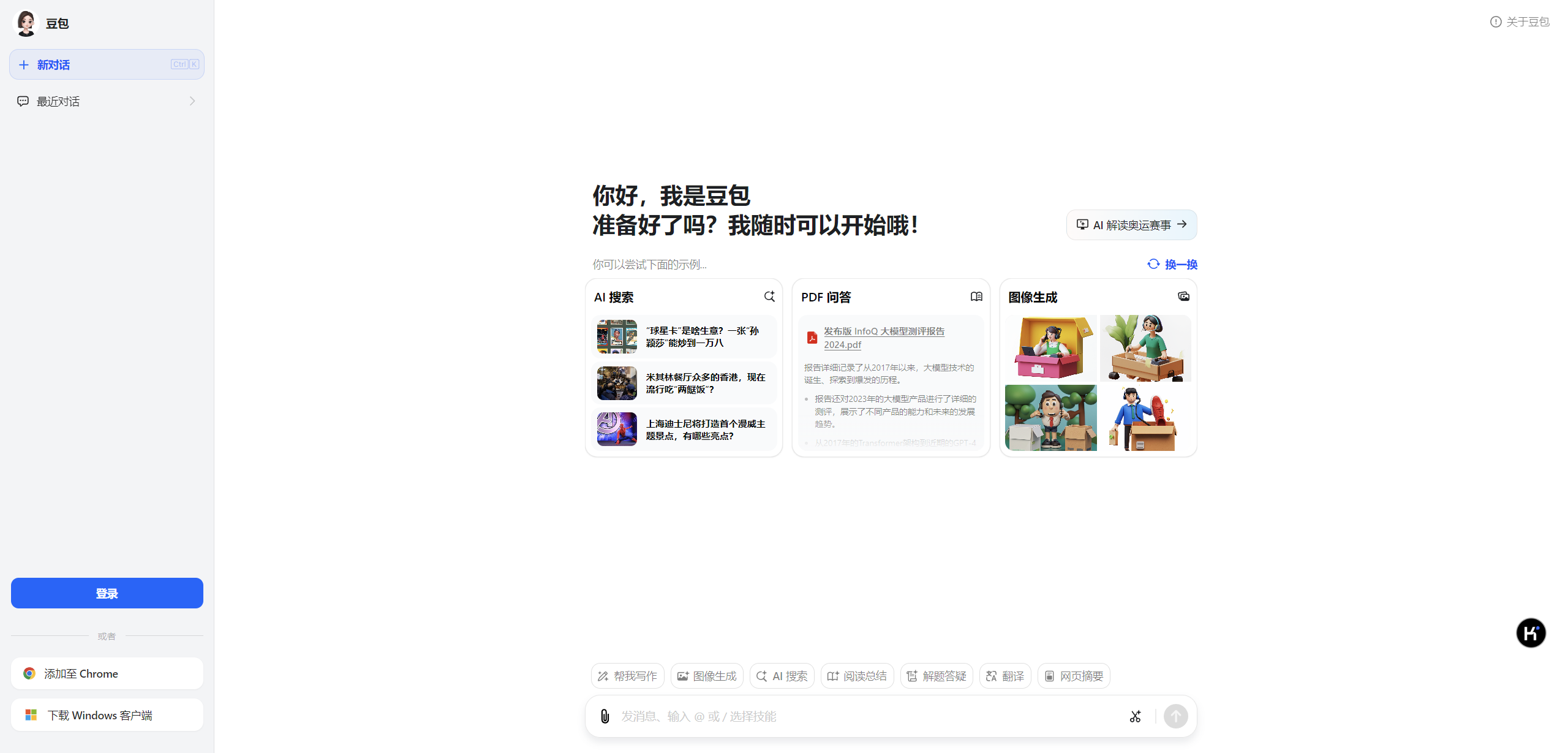Open AI 解读奥运赛事 banner

(x=1131, y=225)
